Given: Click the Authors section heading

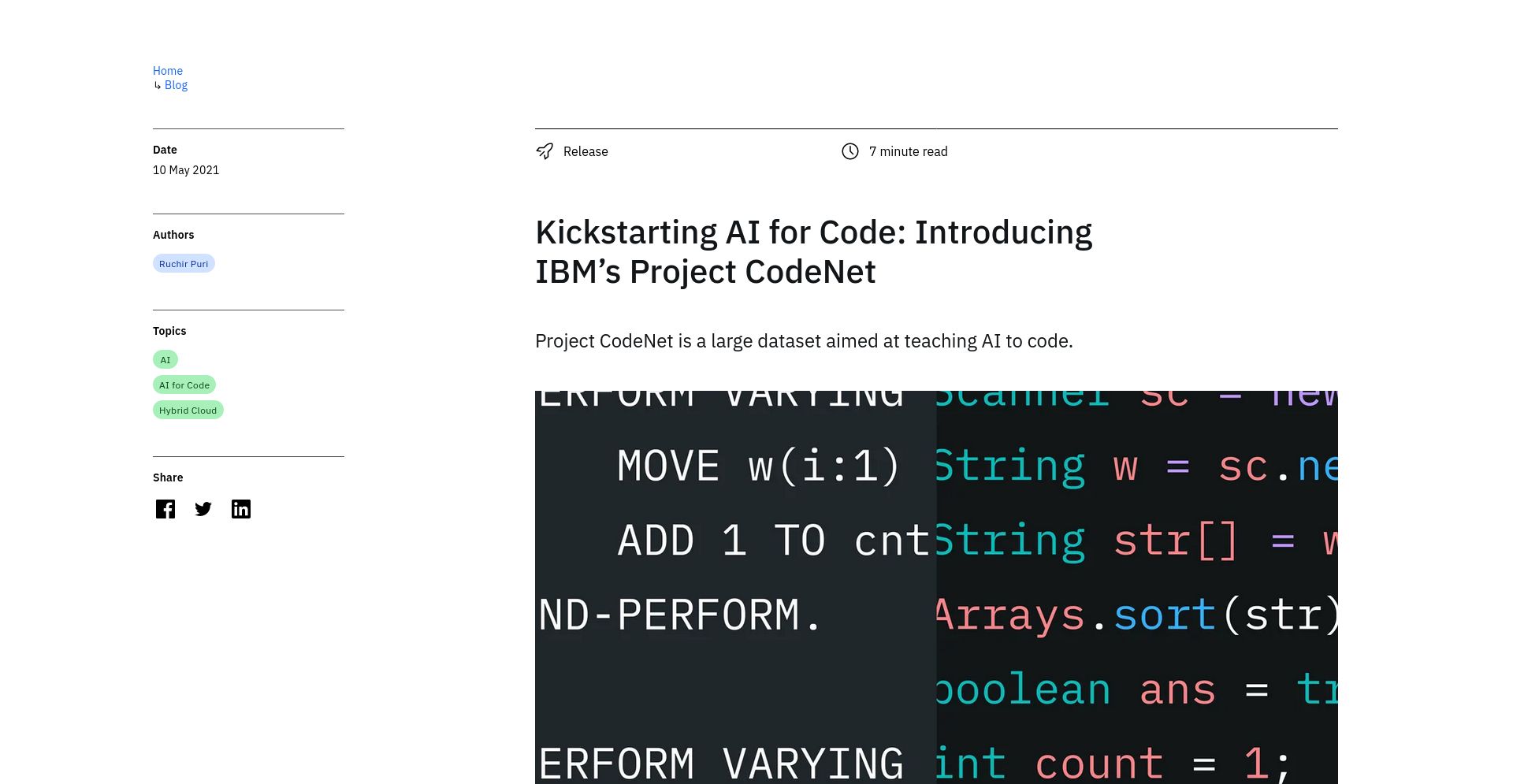Looking at the screenshot, I should [173, 235].
